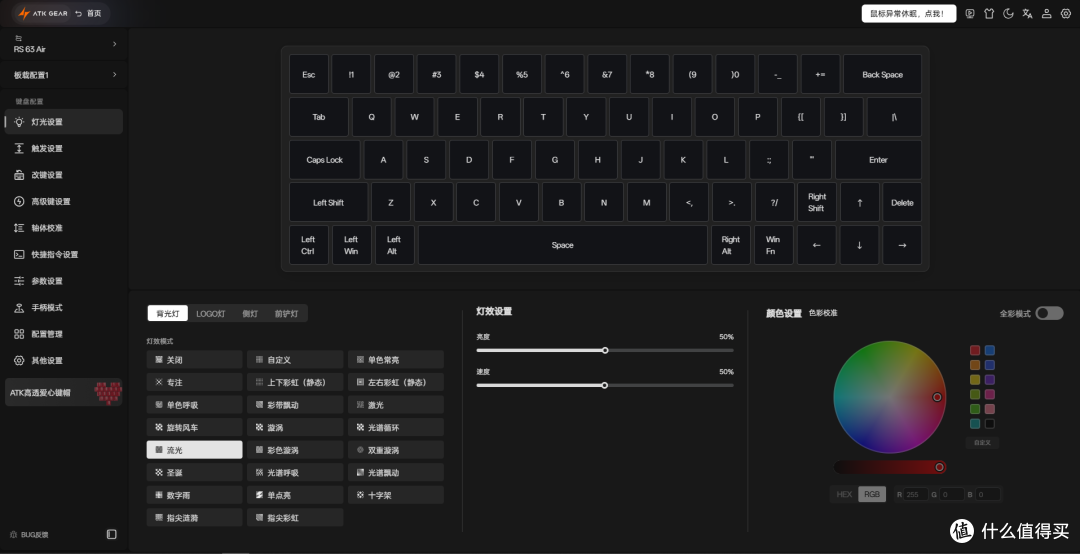The width and height of the screenshot is (1080, 554).
Task: Choose the 数字雨 digital rain effect
Action: click(x=194, y=495)
